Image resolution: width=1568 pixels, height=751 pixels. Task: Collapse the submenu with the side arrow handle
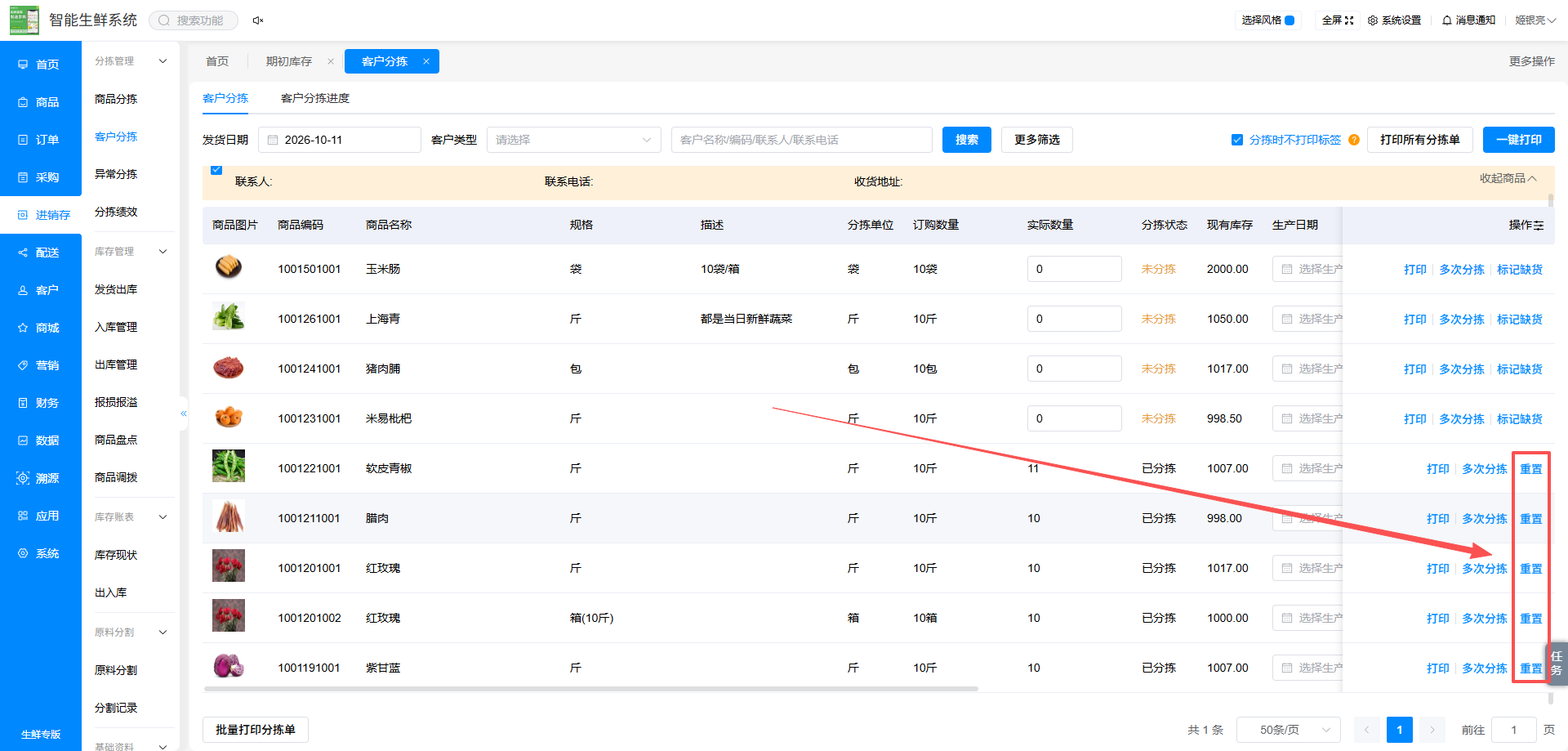pos(184,413)
